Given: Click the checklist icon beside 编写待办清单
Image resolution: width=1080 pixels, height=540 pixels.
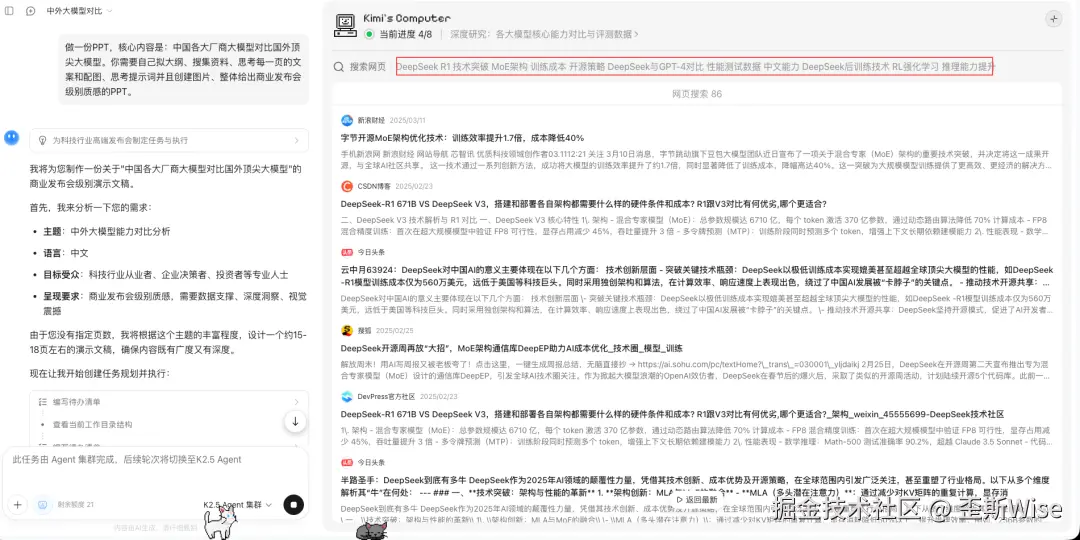Looking at the screenshot, I should [x=42, y=402].
